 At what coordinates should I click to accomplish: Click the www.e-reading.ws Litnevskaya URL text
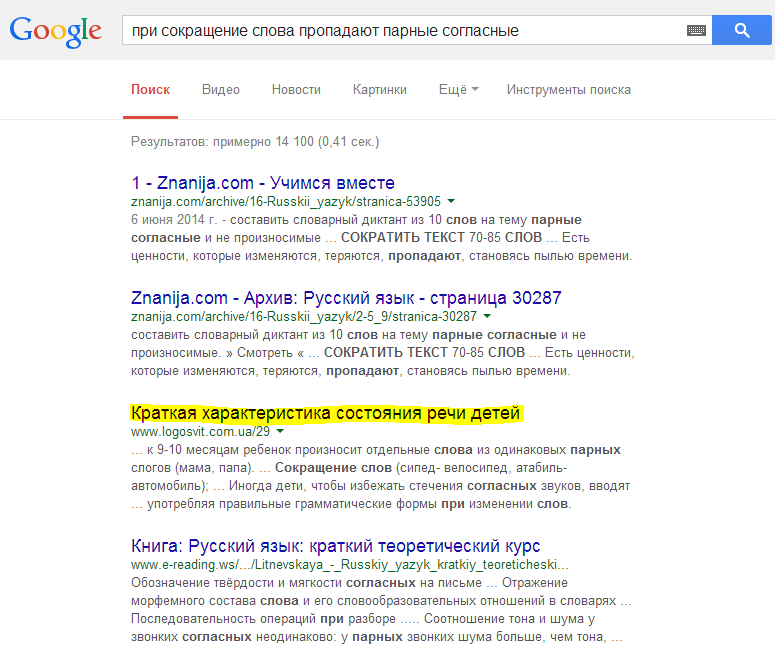pos(349,564)
